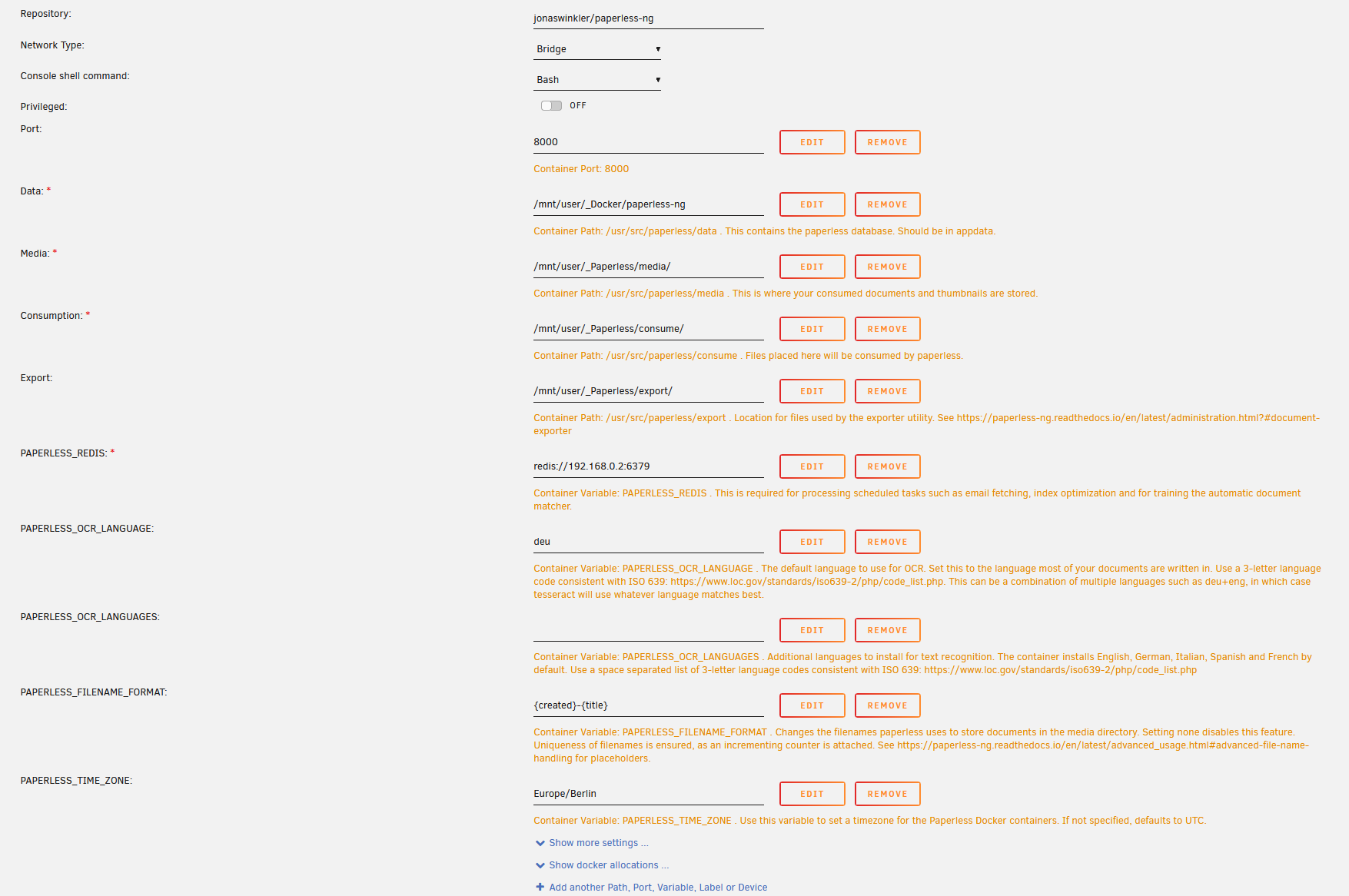
Task: Click the Europe/Berlin time zone field
Action: tap(649, 794)
